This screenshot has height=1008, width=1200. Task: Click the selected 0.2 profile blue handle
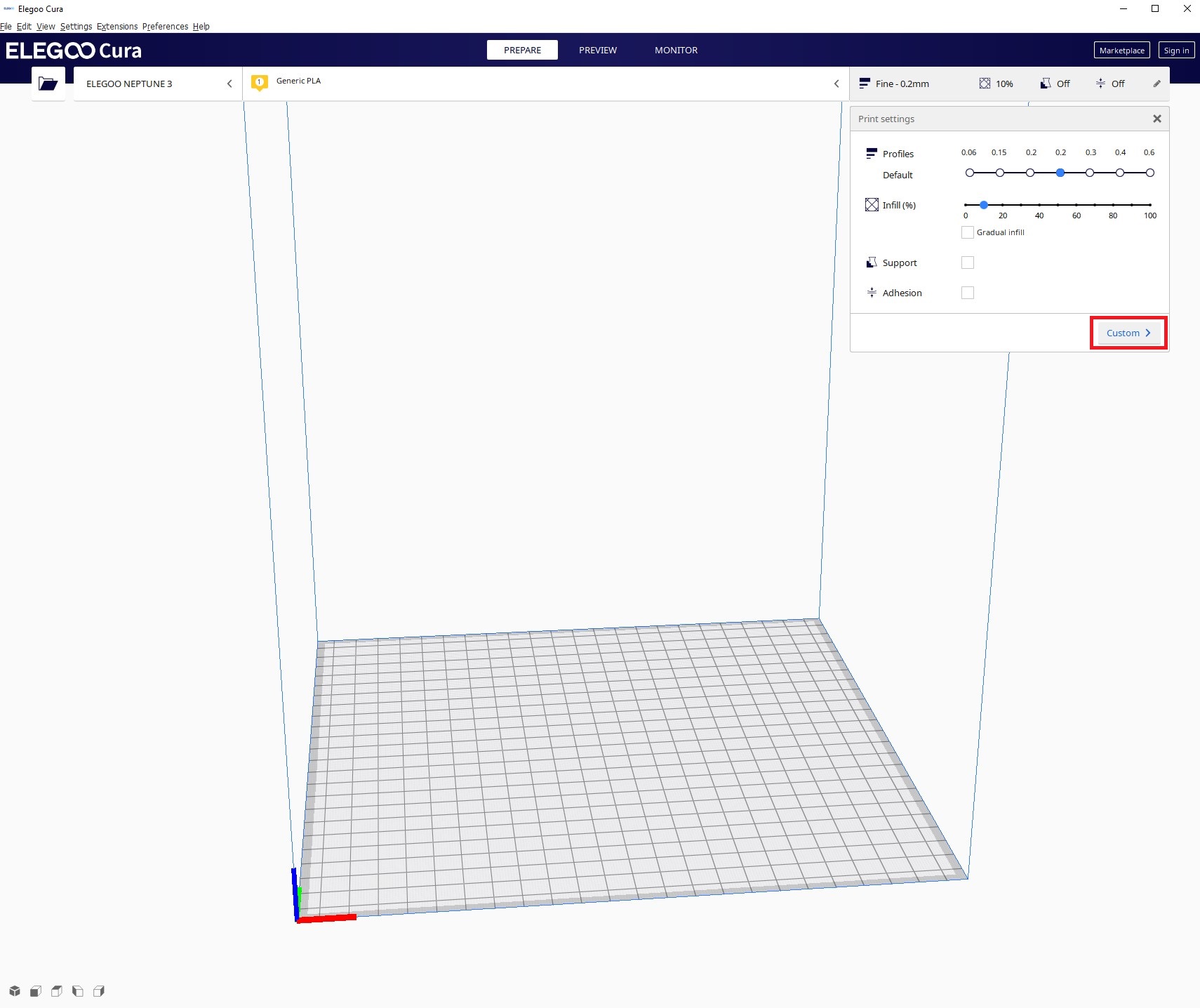tap(1060, 173)
